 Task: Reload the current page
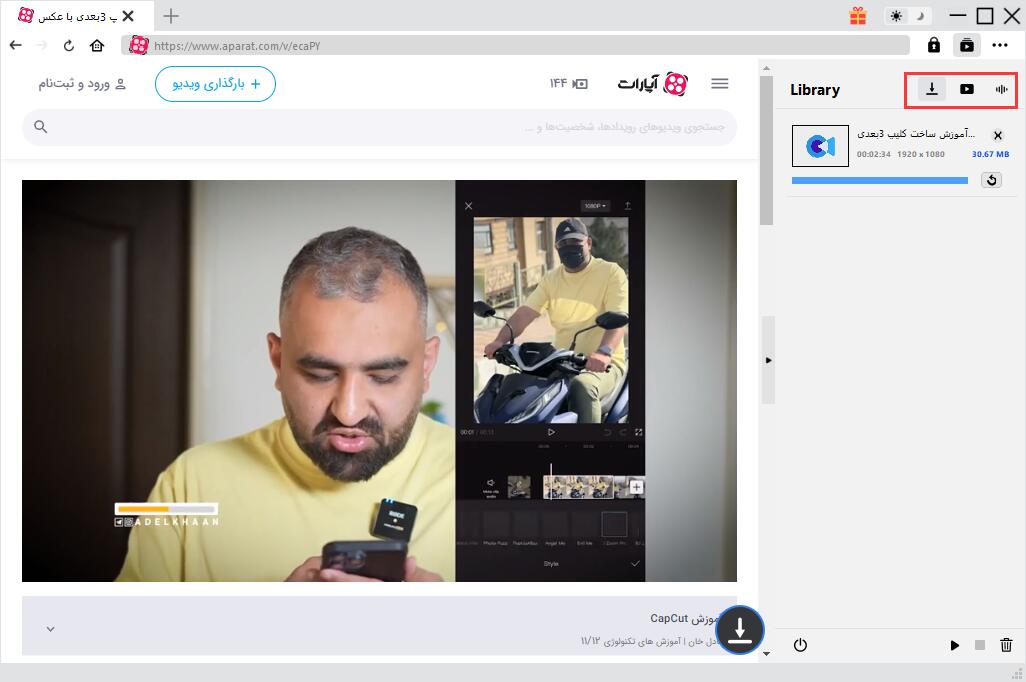click(69, 45)
